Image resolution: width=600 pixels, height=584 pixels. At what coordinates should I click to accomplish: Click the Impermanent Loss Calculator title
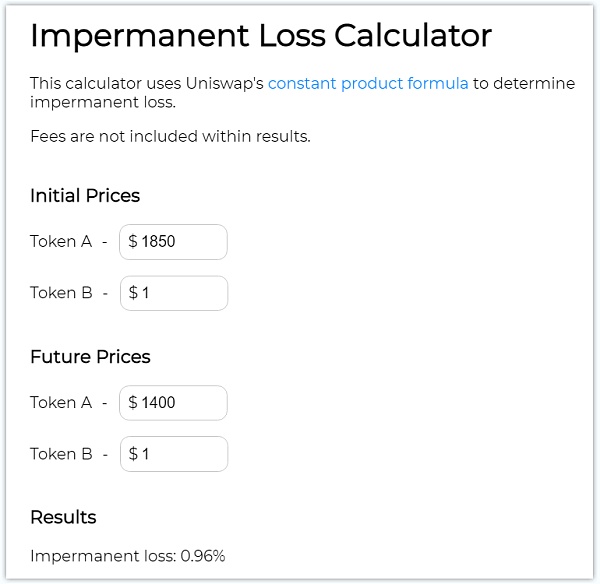tap(261, 36)
